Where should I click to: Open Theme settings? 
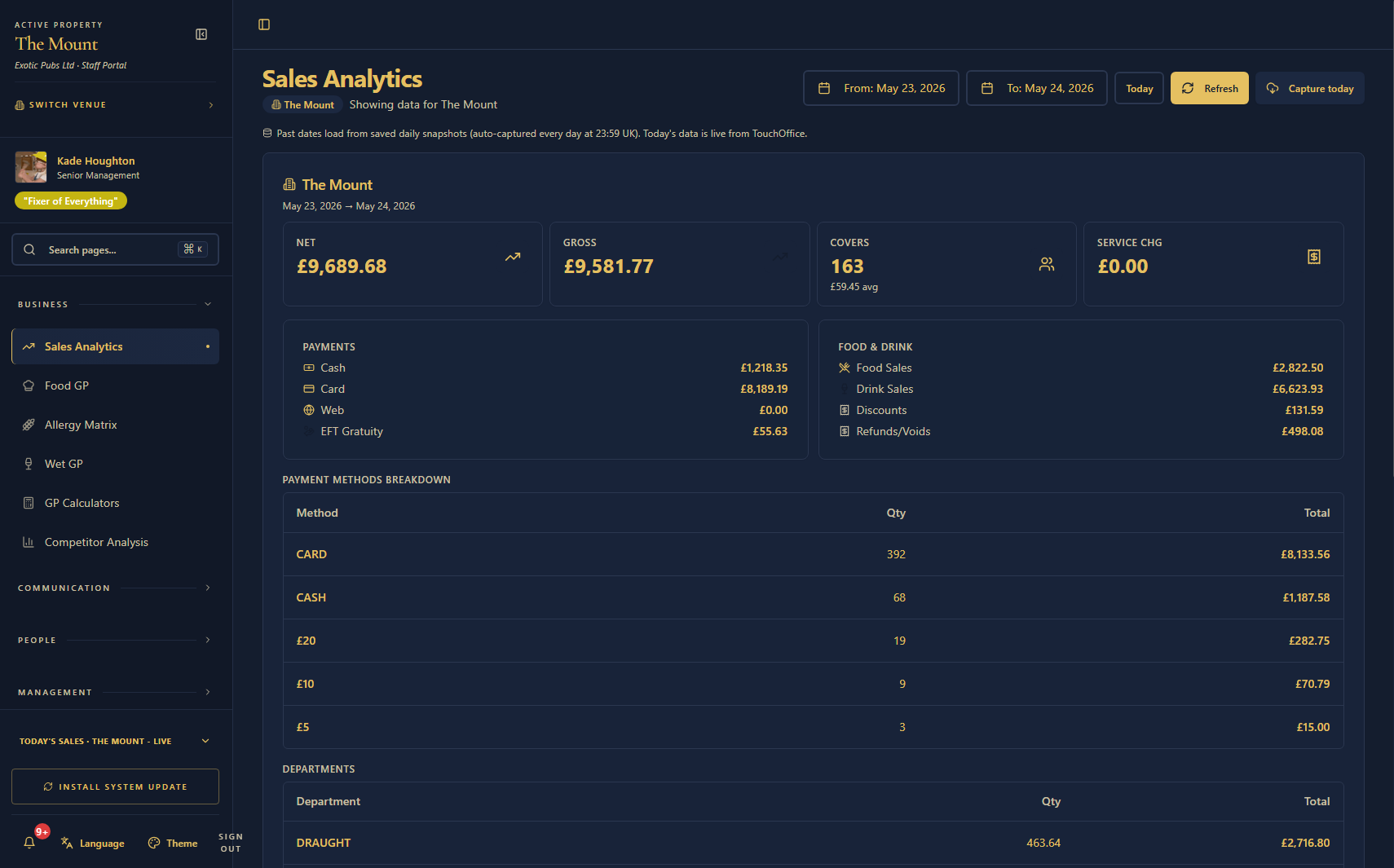pos(173,843)
